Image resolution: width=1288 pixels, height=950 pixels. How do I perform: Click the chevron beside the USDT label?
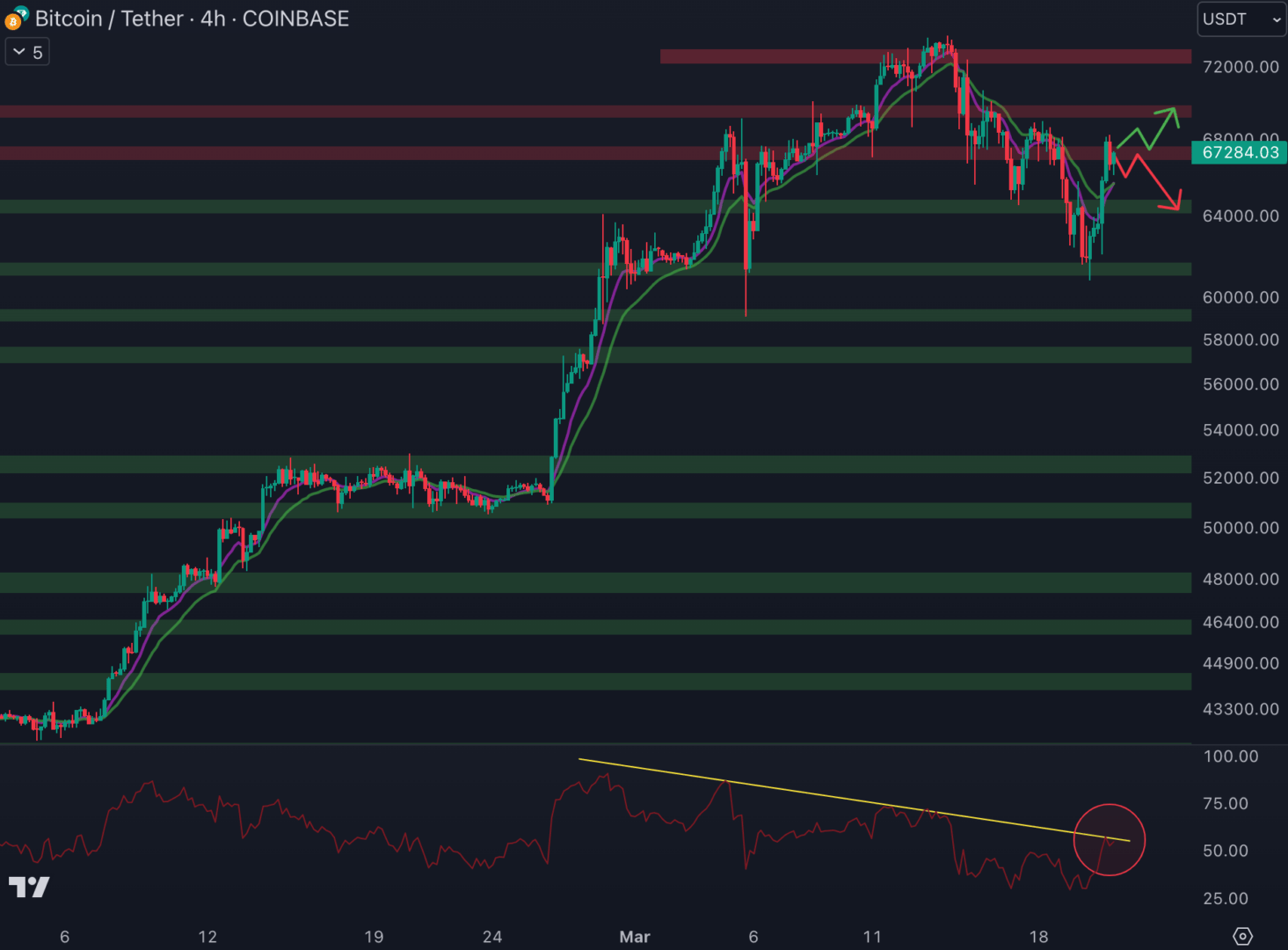click(x=1276, y=19)
